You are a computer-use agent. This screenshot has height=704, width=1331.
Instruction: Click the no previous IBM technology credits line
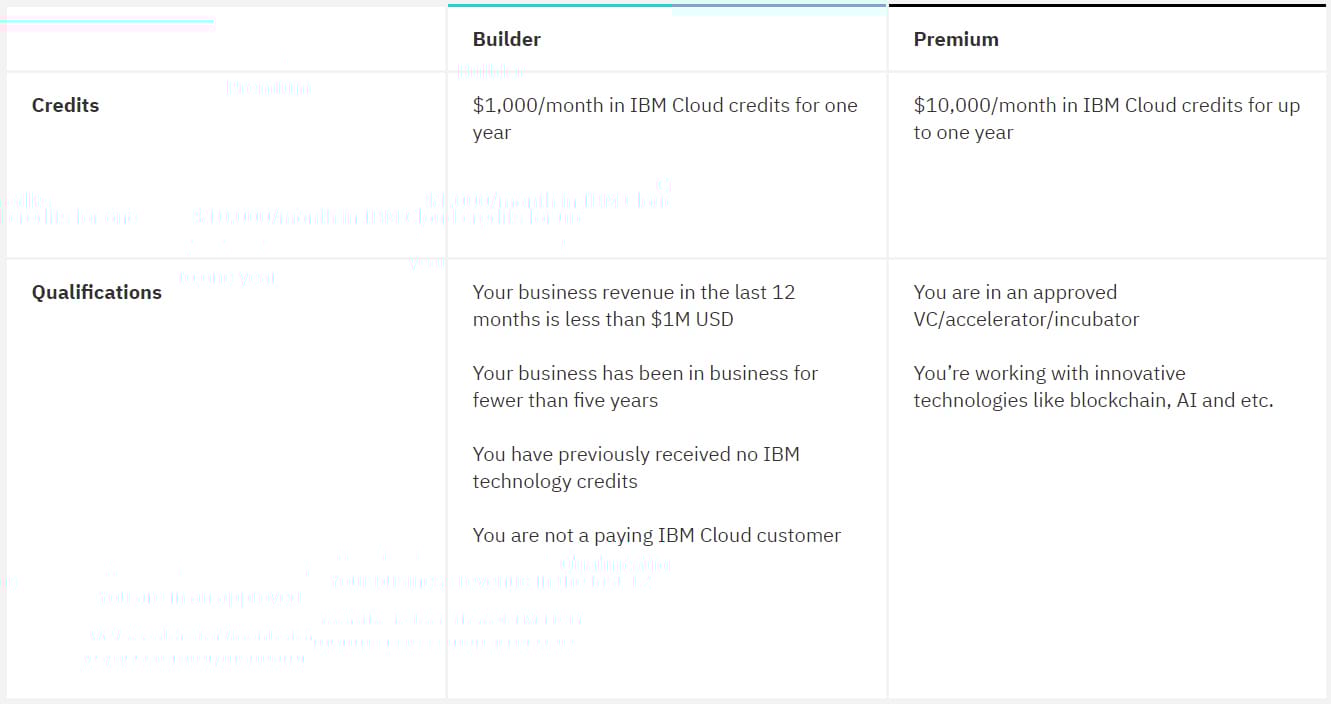pos(635,467)
